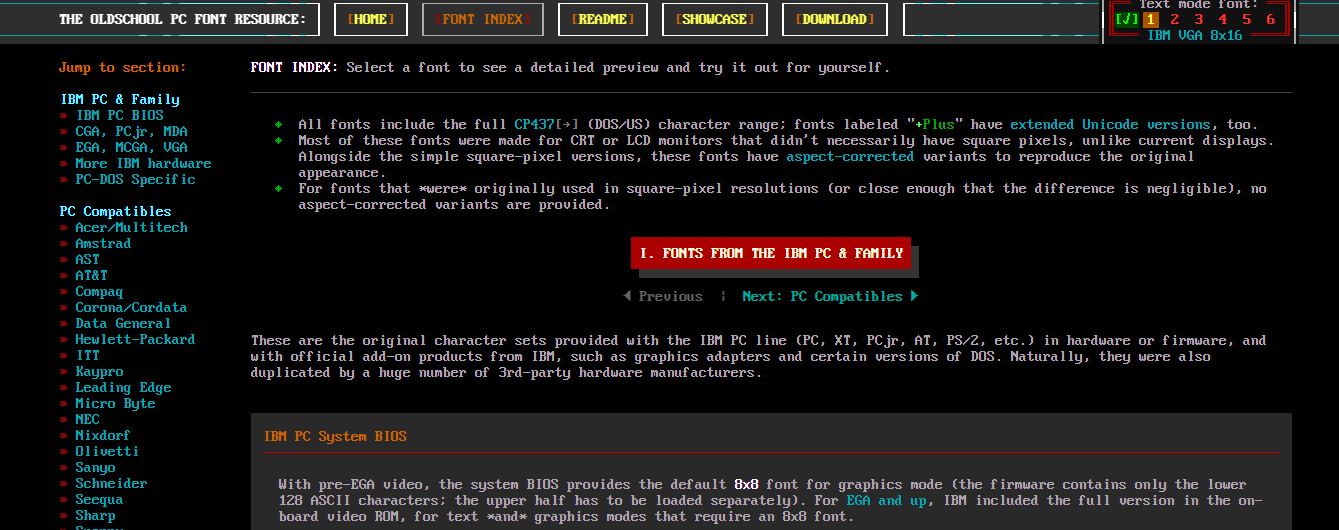Open Nixdorf in sidebar
Screen dimensions: 1339x530
pyautogui.click(x=103, y=435)
